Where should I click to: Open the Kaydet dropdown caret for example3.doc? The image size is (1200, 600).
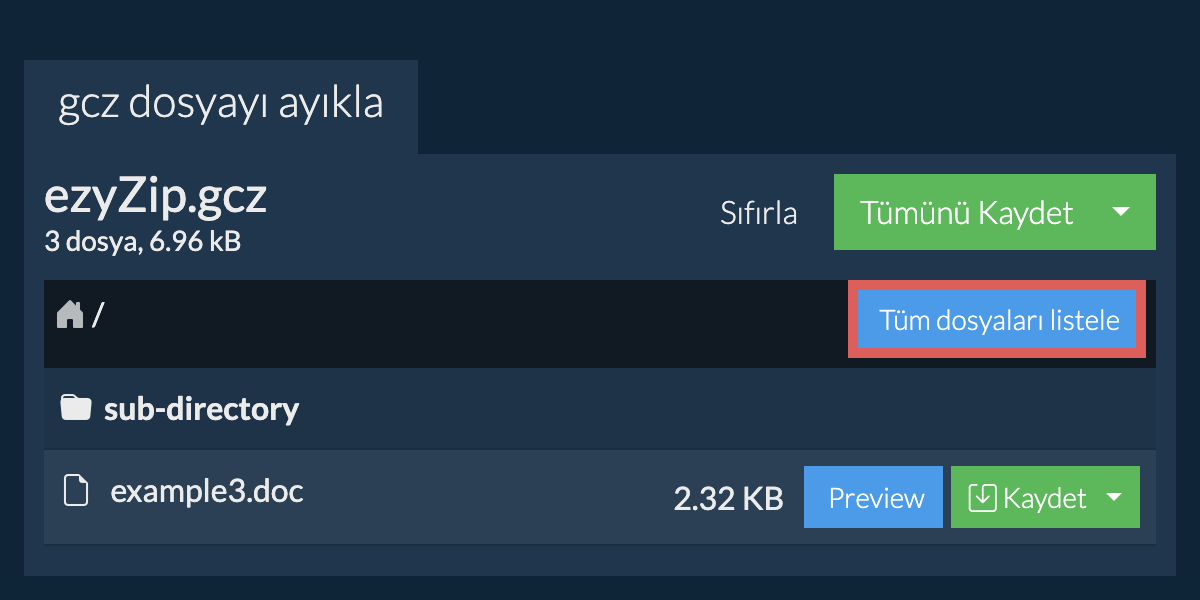pyautogui.click(x=1114, y=497)
